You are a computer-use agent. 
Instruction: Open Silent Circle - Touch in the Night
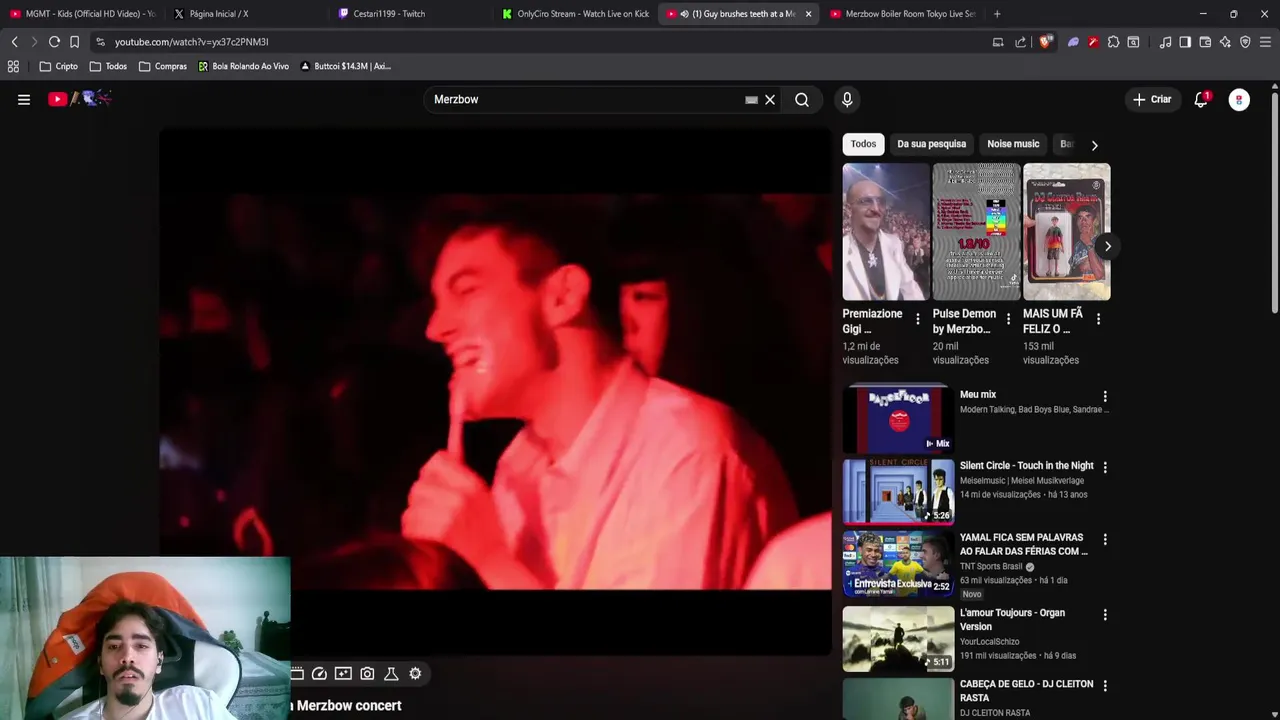pos(1026,465)
